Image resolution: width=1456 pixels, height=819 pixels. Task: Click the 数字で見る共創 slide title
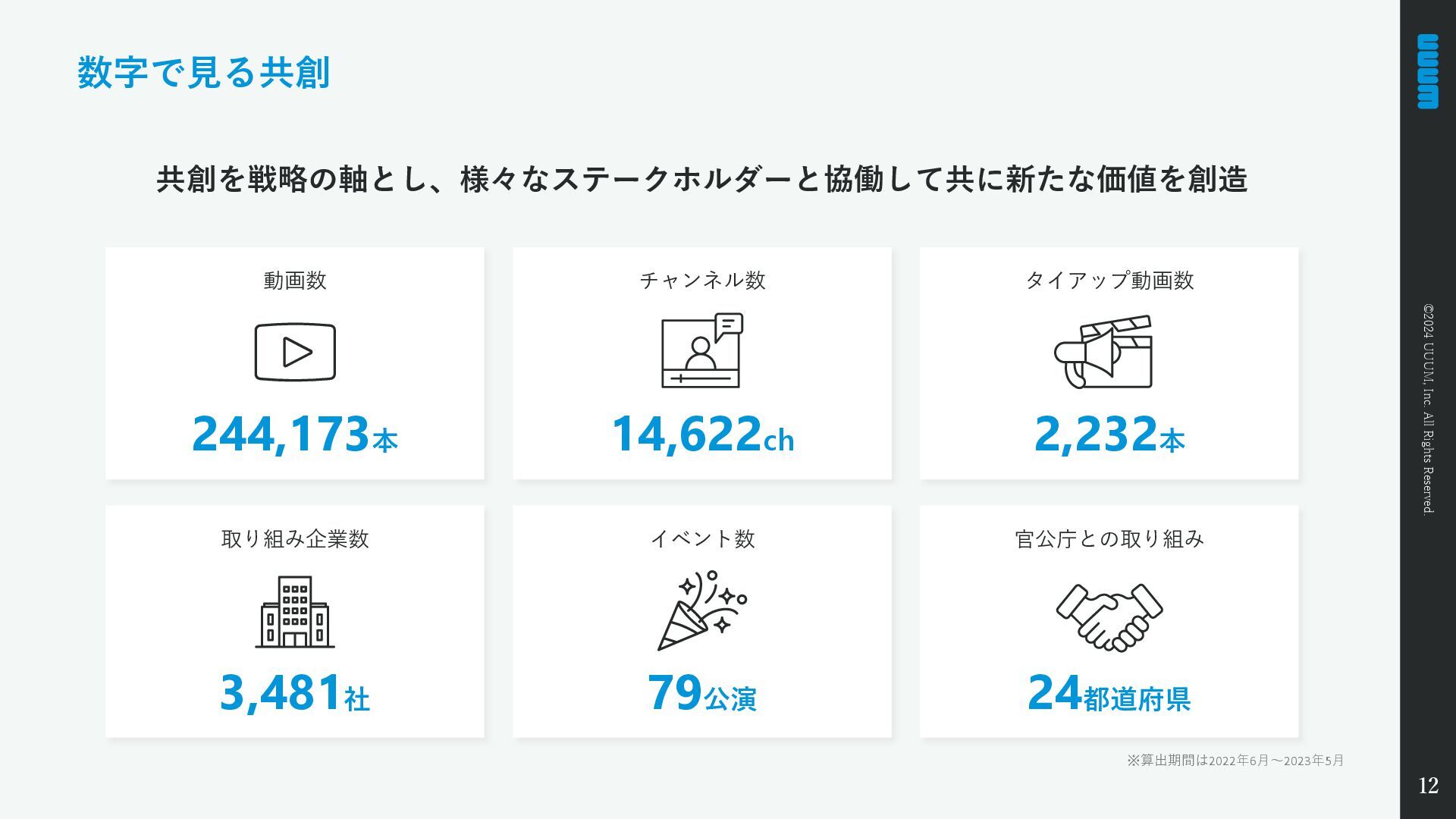(x=203, y=73)
